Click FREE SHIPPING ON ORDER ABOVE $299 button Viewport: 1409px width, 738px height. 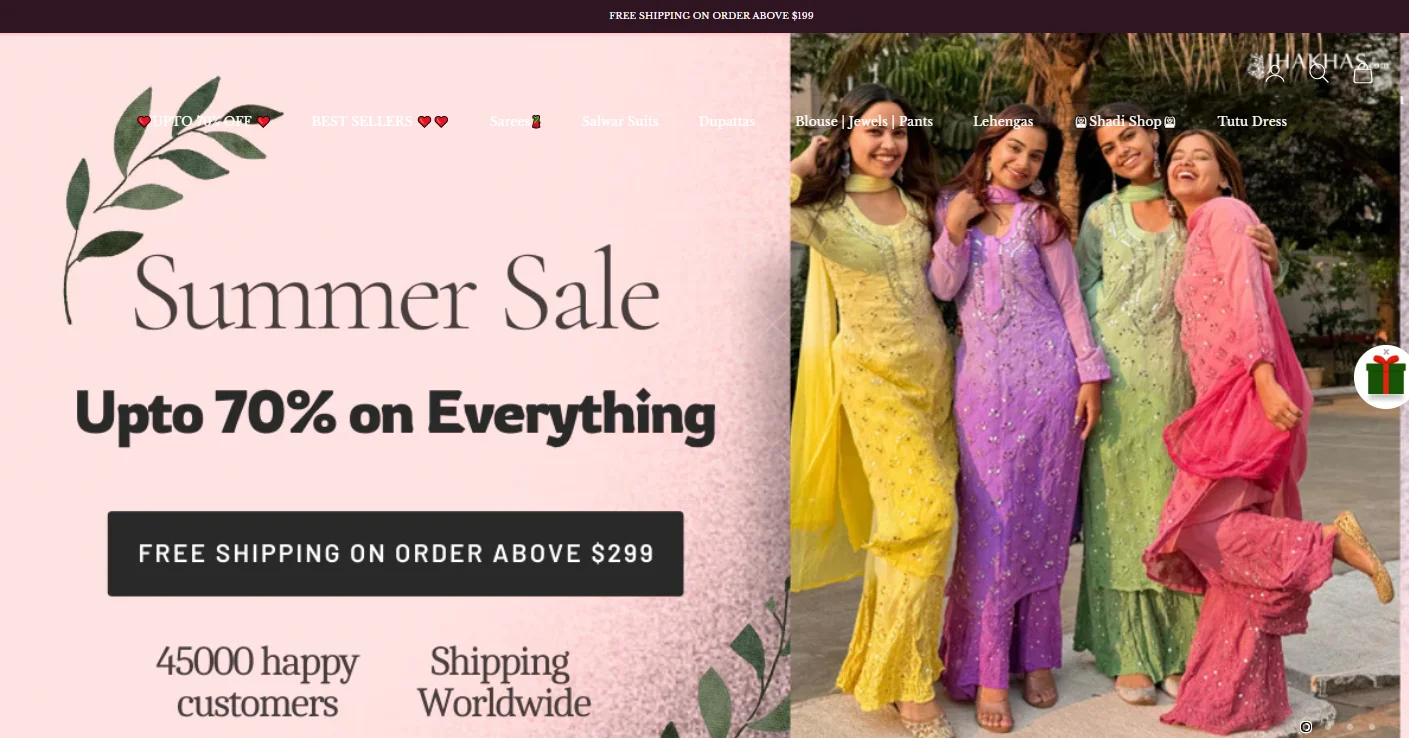coord(396,554)
